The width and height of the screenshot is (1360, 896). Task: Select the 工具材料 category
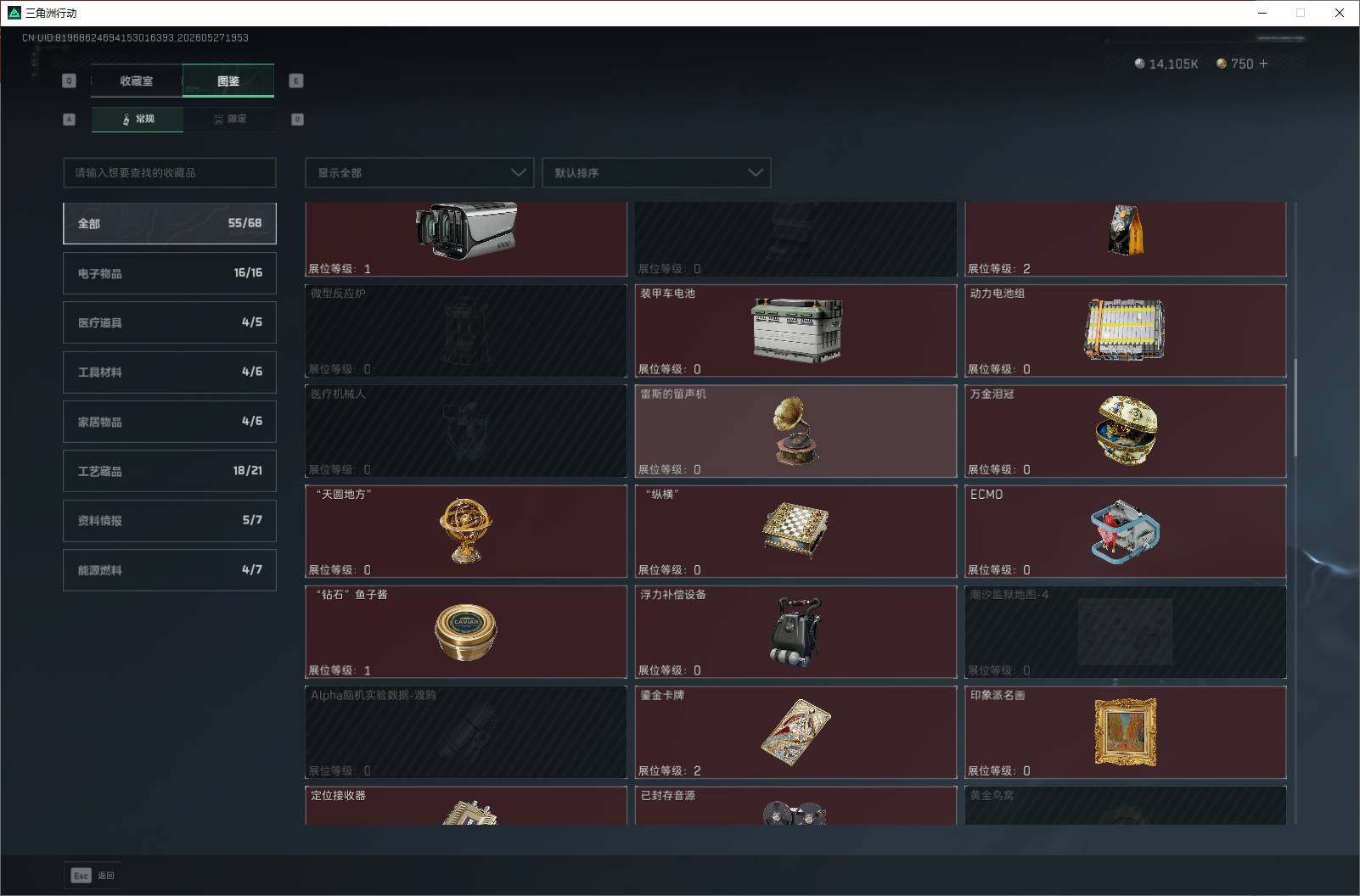tap(170, 372)
